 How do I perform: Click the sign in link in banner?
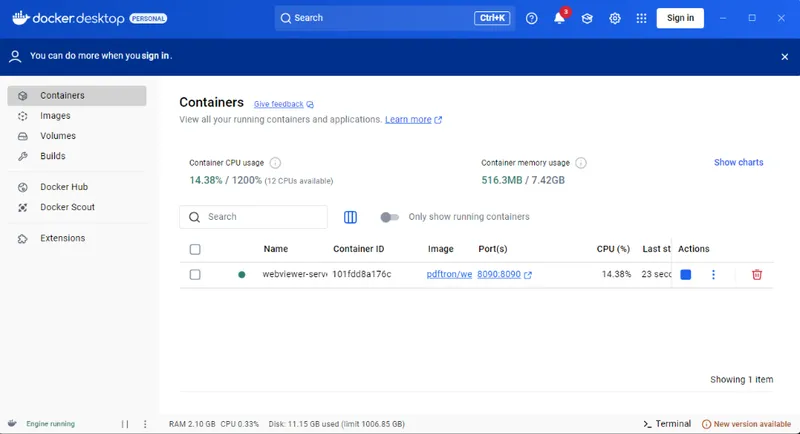click(155, 56)
